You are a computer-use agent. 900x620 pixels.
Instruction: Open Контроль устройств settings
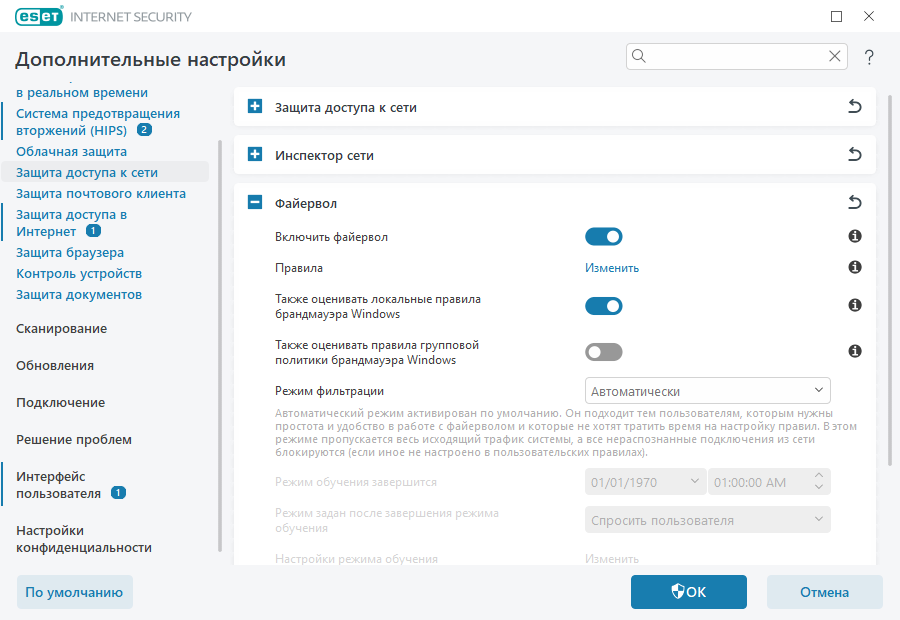(x=79, y=273)
